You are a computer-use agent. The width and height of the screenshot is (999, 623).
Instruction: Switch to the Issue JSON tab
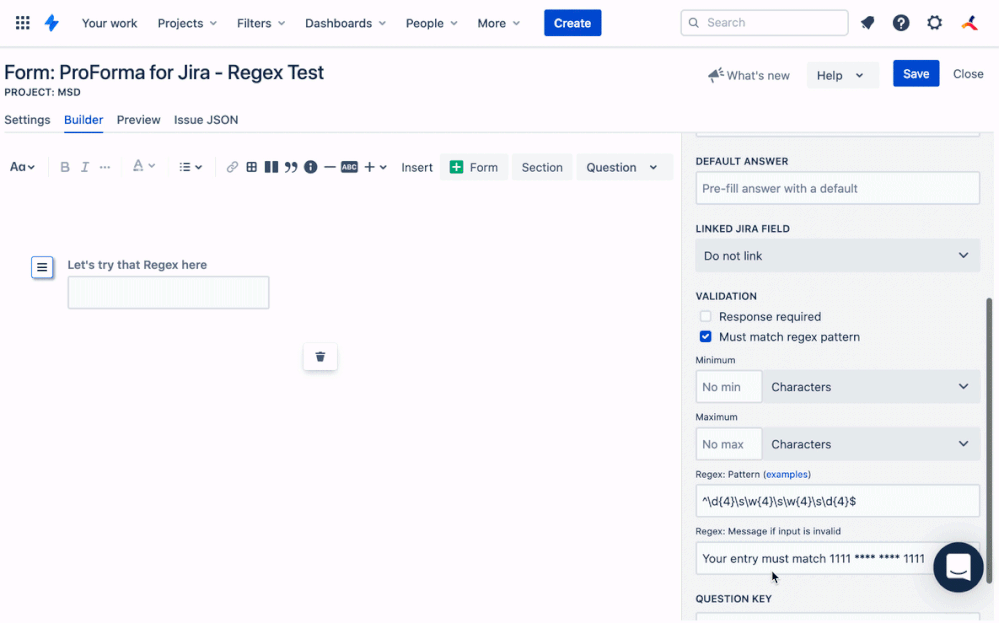(206, 120)
